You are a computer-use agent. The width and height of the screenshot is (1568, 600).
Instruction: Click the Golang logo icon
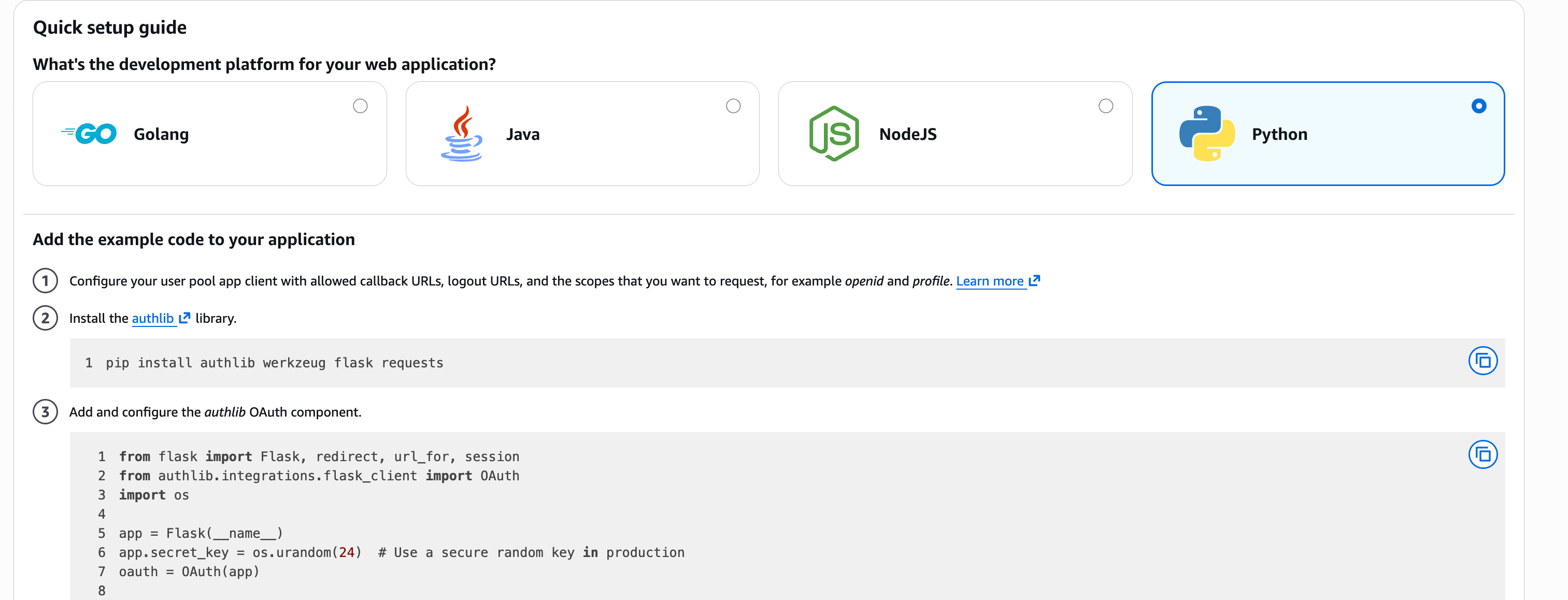pos(90,134)
